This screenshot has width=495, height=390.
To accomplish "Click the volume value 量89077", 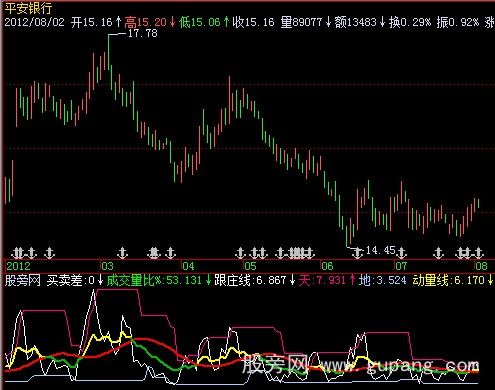I will (302, 22).
